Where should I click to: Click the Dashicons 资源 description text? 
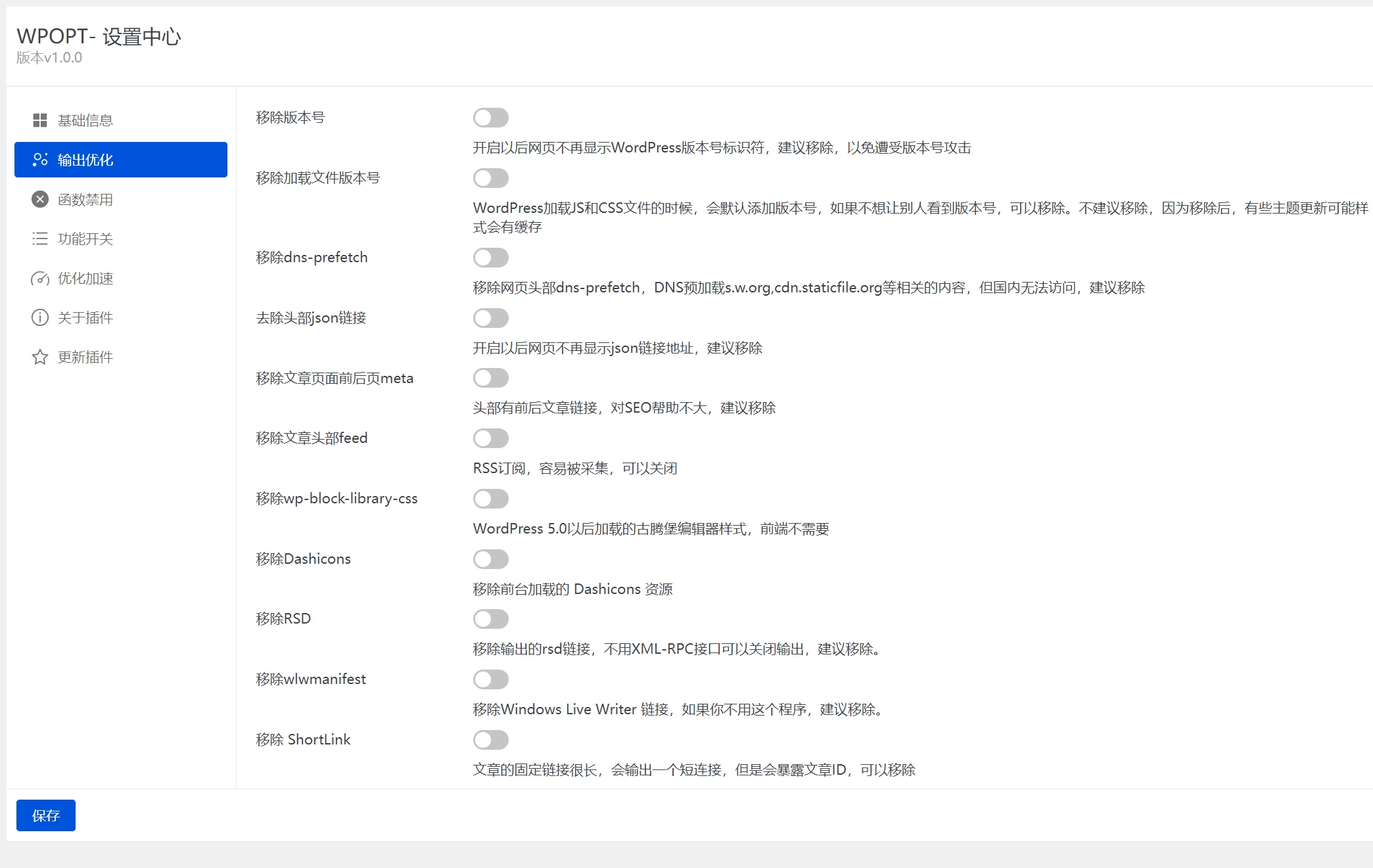point(572,589)
